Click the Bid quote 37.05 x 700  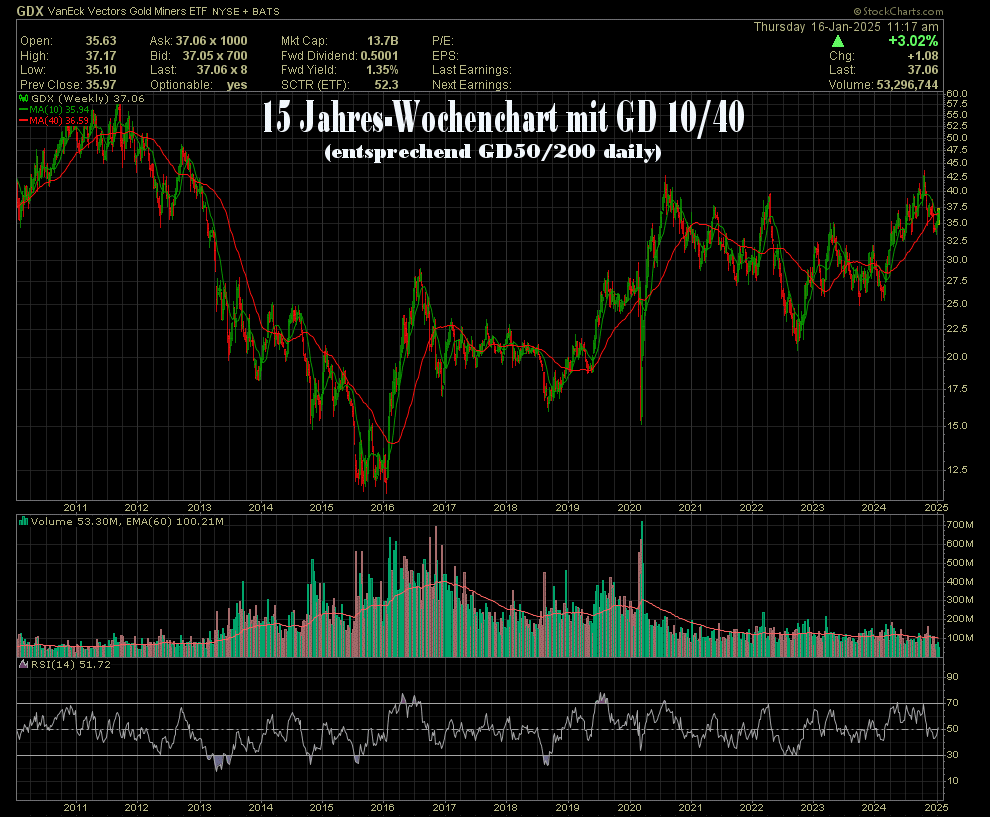215,56
